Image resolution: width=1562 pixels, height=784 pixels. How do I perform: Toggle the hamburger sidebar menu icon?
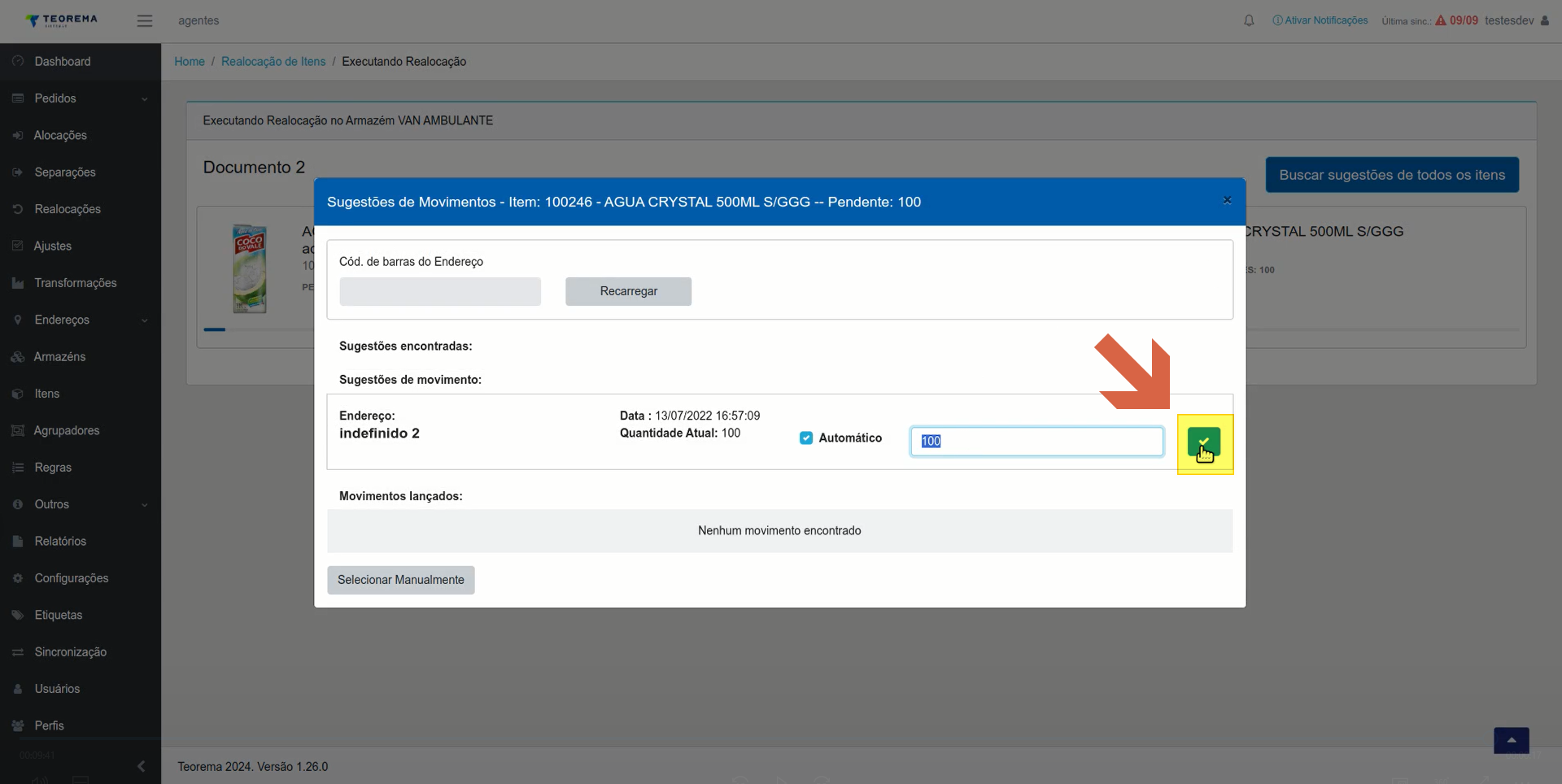point(145,20)
